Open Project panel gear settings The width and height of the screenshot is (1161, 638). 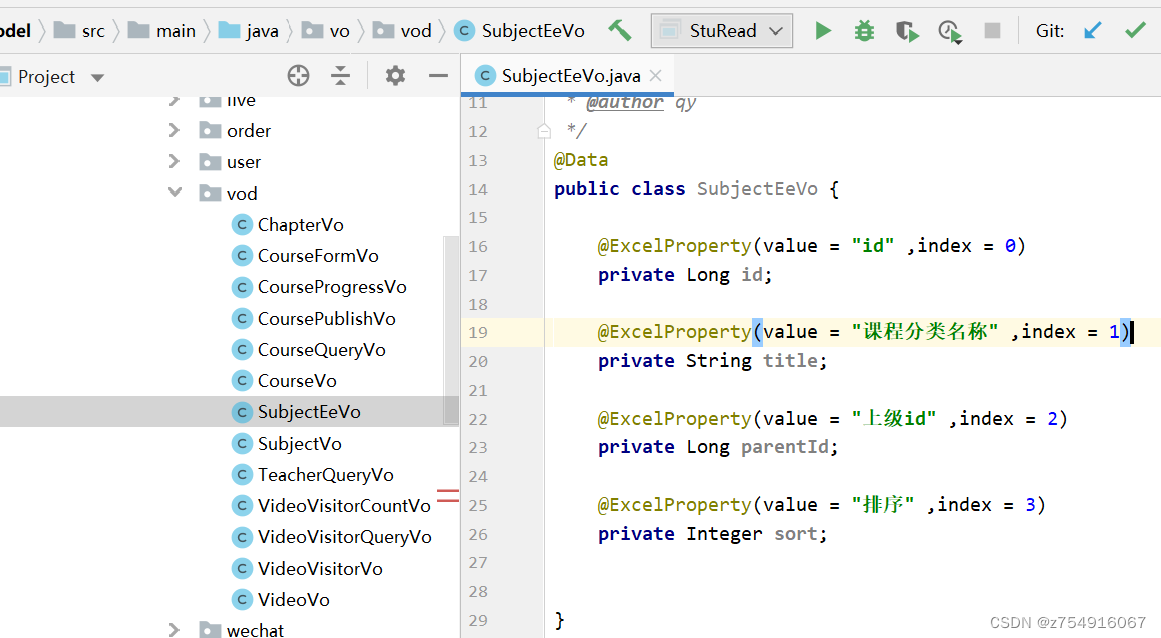395,76
